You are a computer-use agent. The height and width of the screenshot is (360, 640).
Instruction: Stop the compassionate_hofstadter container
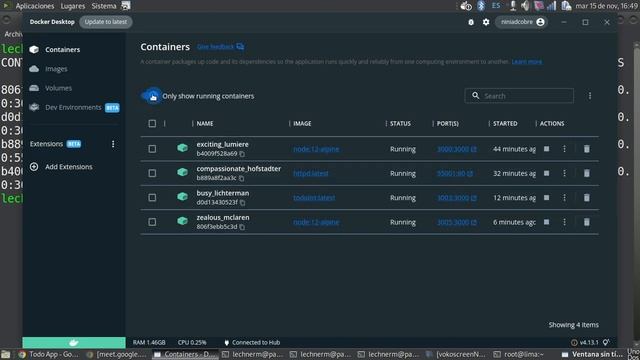547,173
